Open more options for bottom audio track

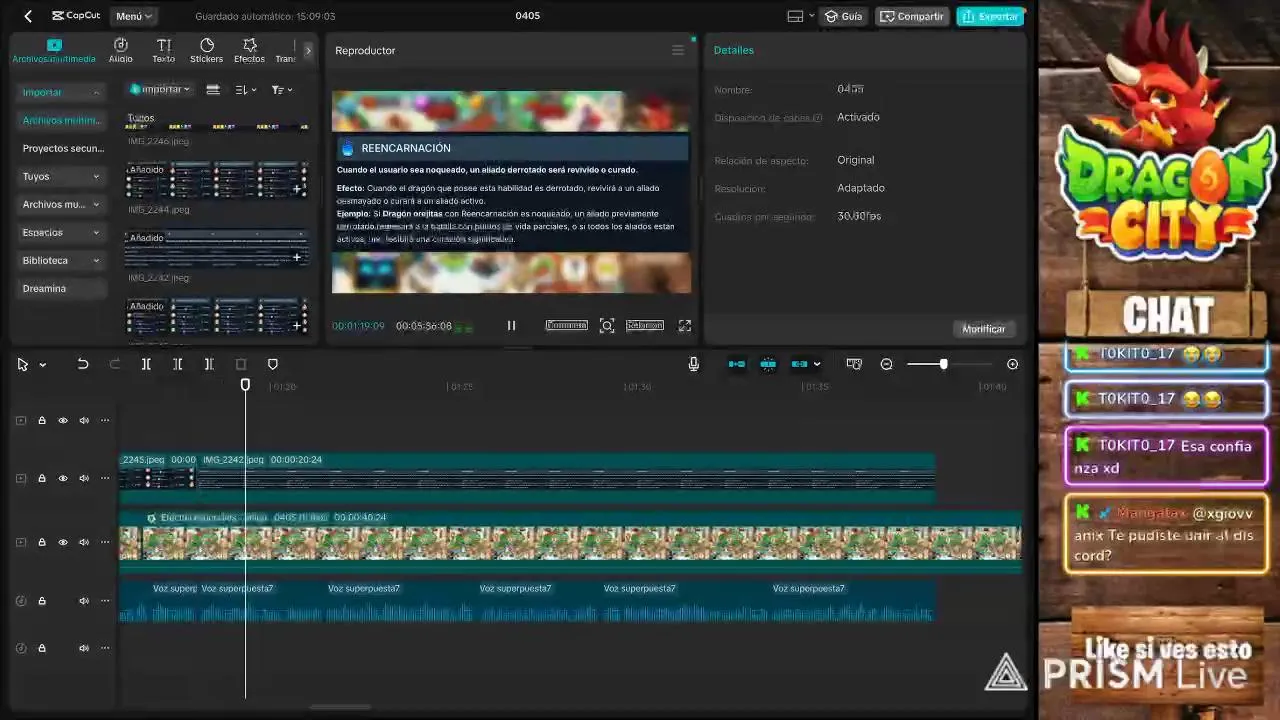point(105,648)
